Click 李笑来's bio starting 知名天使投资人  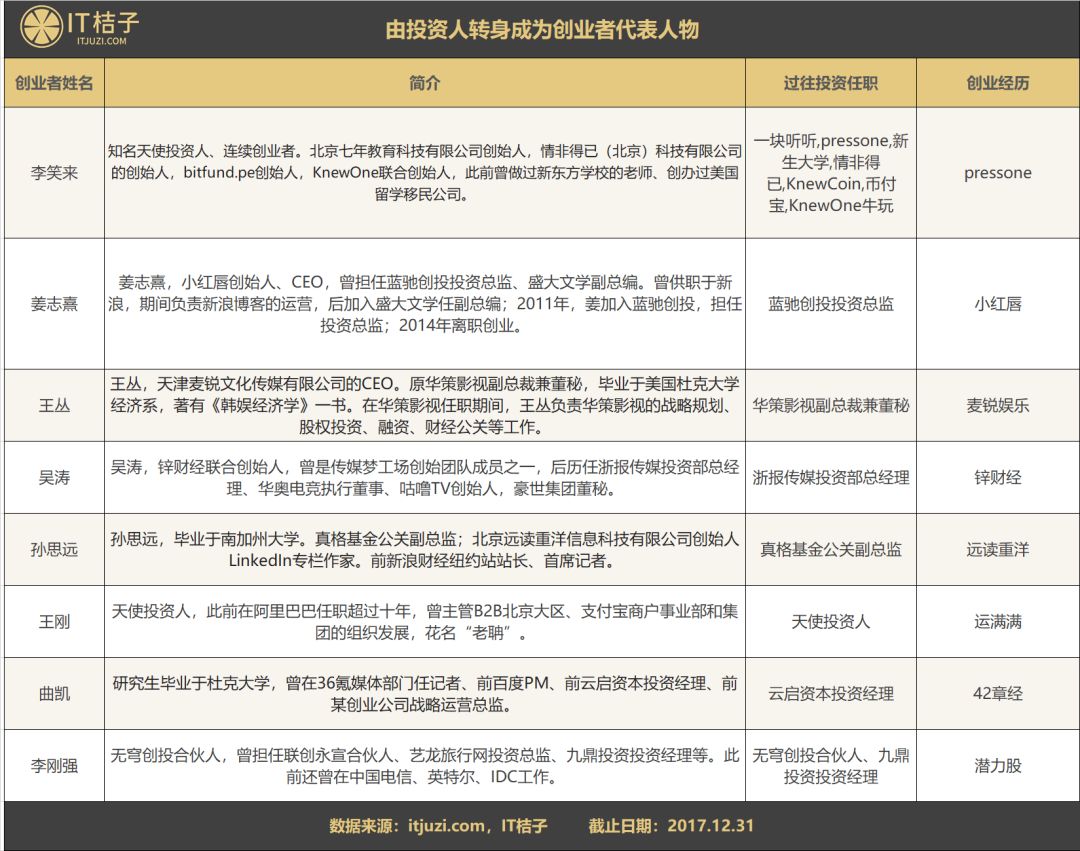[424, 172]
